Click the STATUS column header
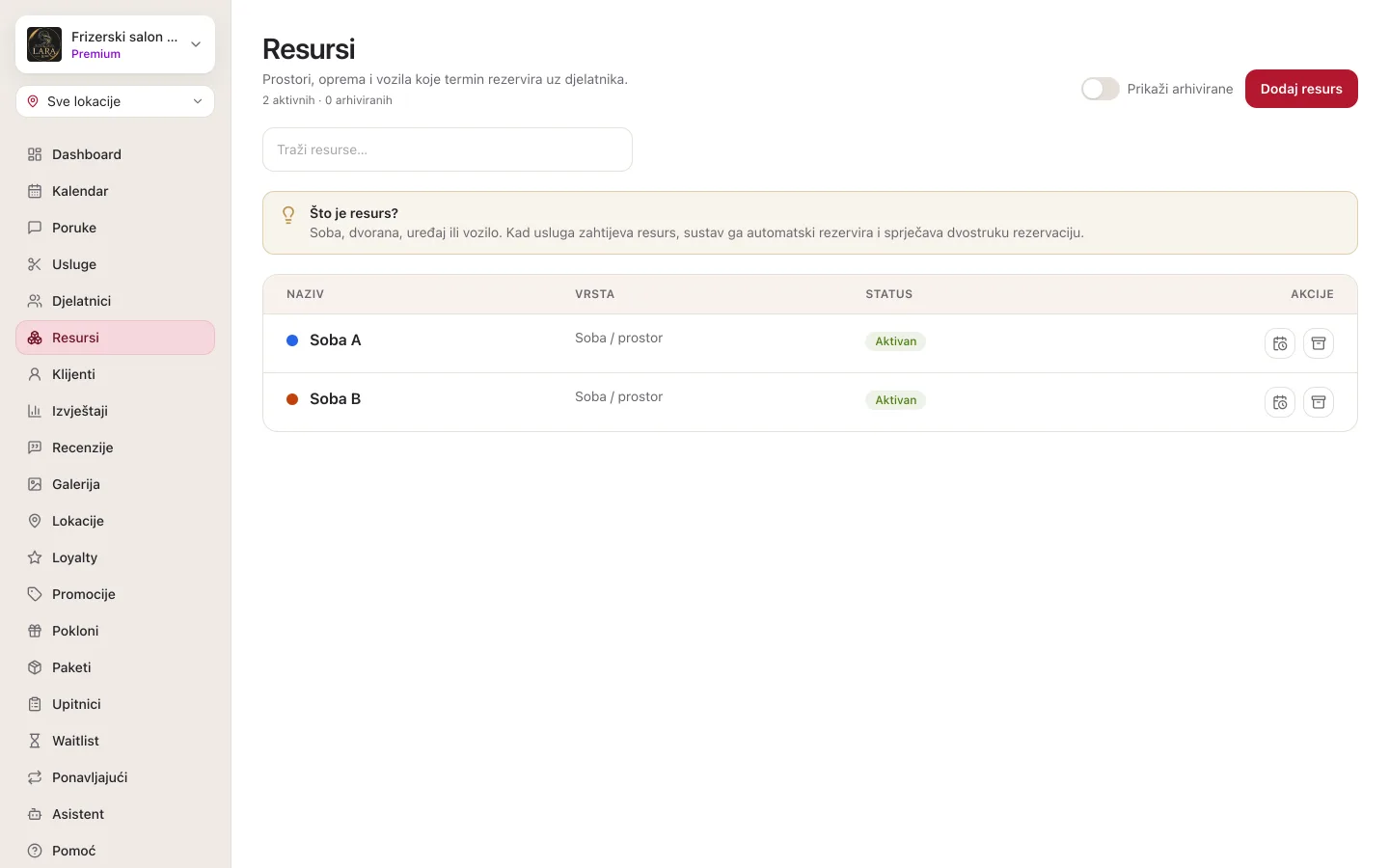The image size is (1389, 868). [888, 294]
